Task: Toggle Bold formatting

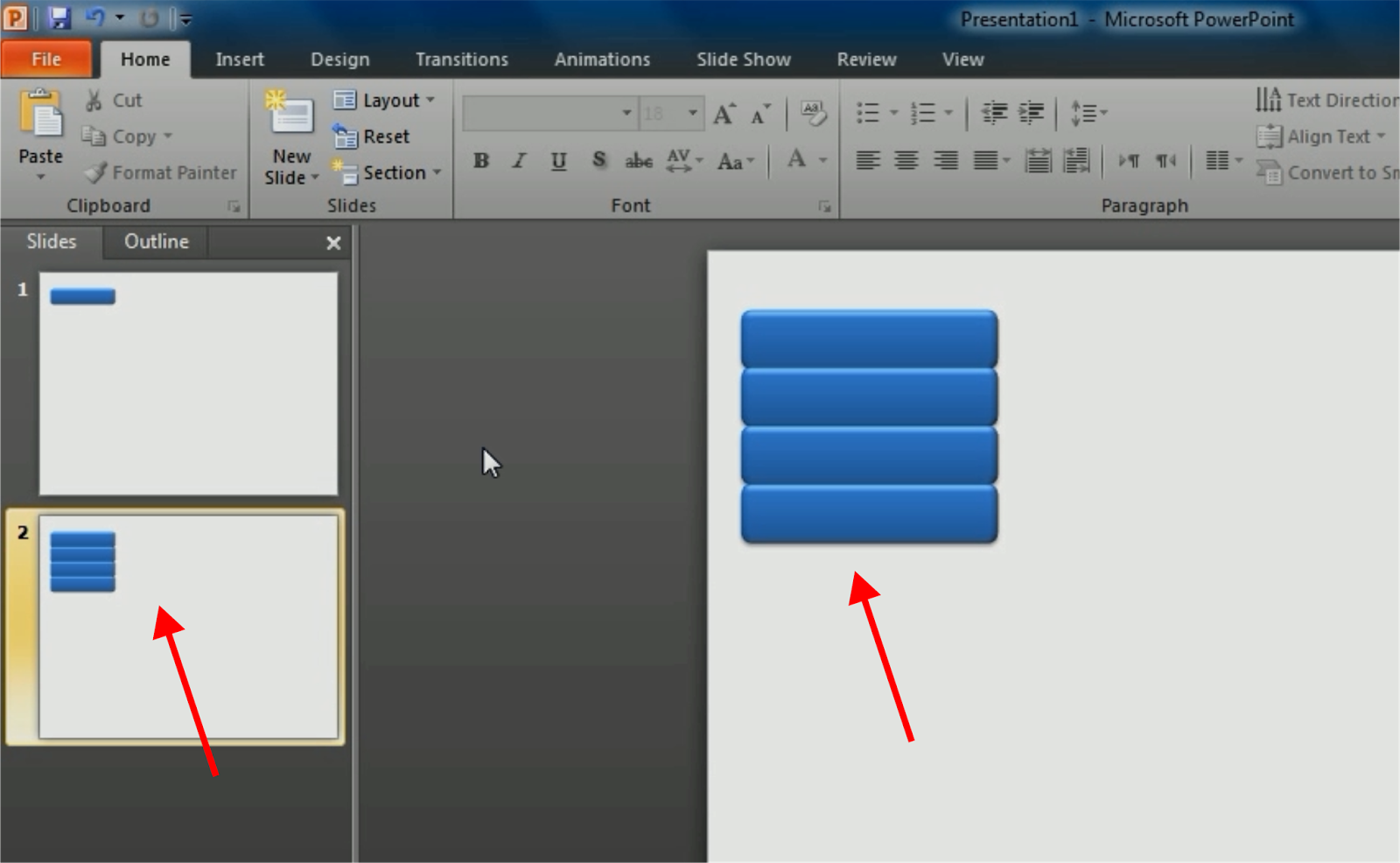Action: pyautogui.click(x=481, y=161)
